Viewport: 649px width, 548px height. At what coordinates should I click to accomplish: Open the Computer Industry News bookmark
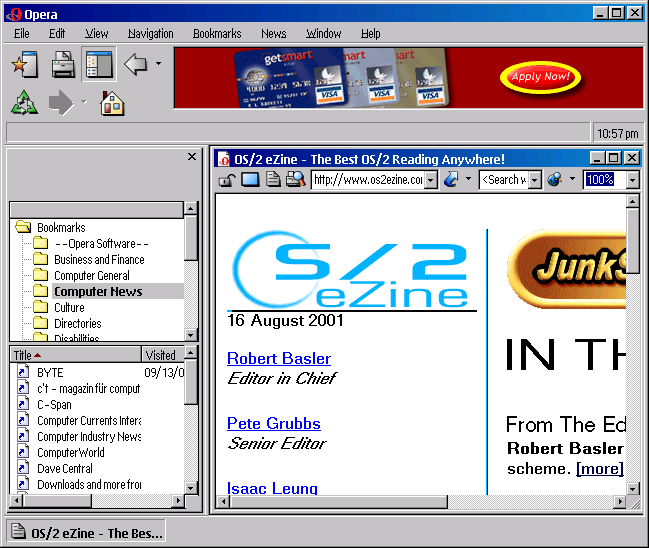pyautogui.click(x=89, y=437)
